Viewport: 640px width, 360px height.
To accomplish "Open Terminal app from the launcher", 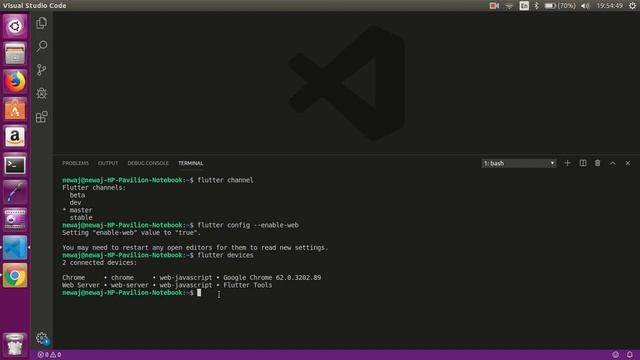I will (x=15, y=164).
